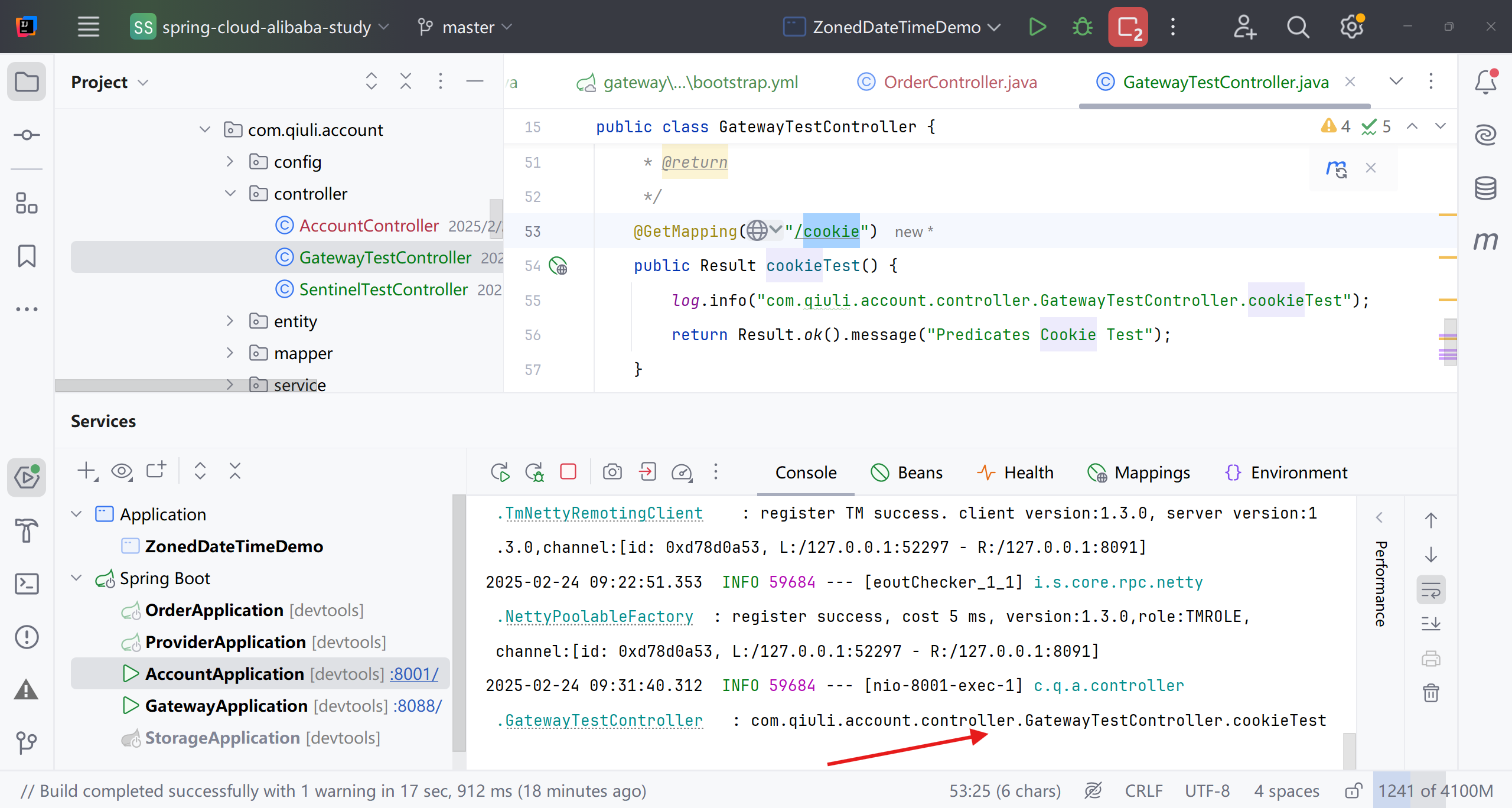Open the ZonedDateTimeDemo run configuration dropdown
The image size is (1512, 808).
[x=892, y=27]
